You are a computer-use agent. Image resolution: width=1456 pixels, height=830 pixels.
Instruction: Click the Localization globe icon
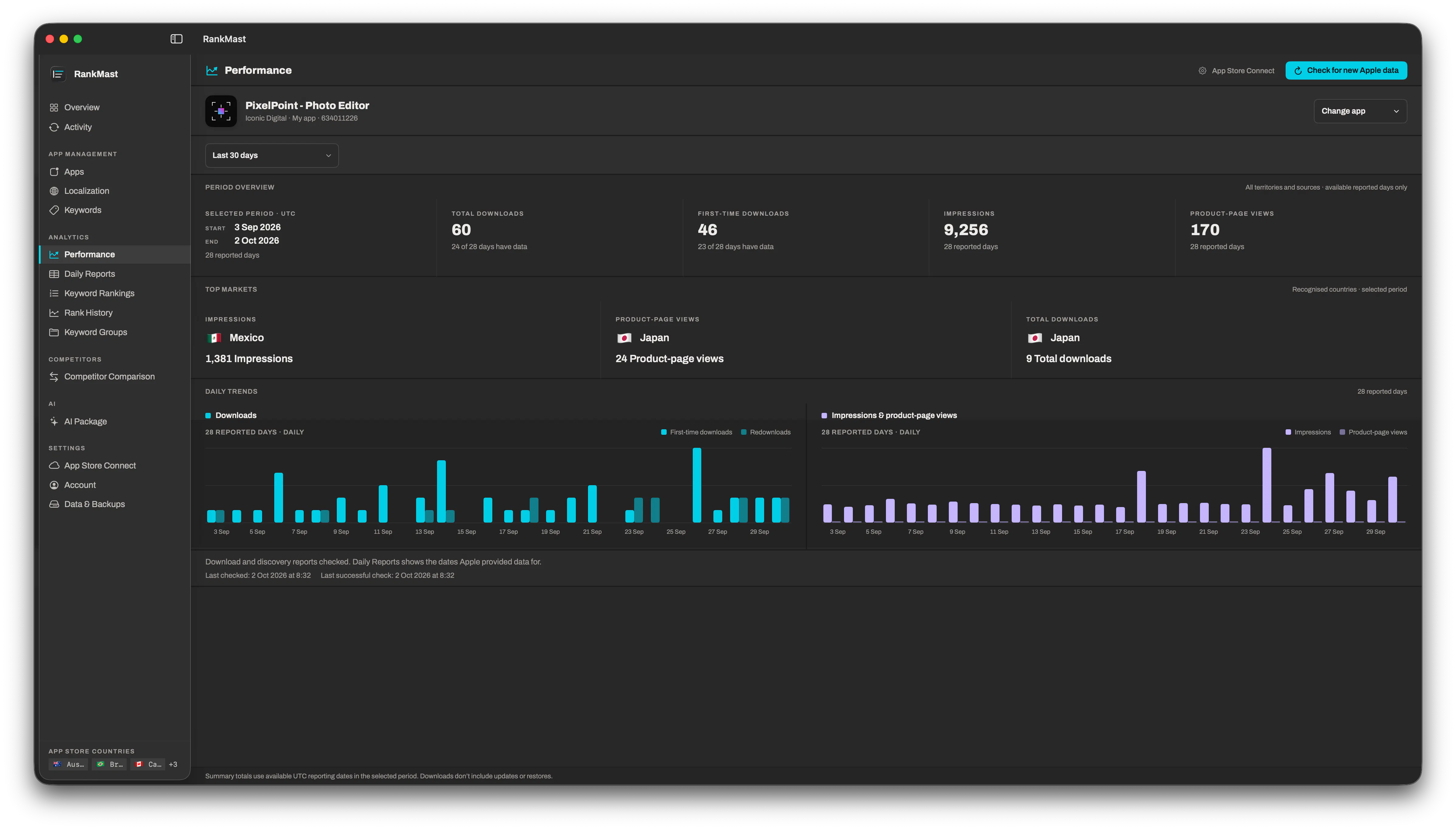[x=54, y=191]
